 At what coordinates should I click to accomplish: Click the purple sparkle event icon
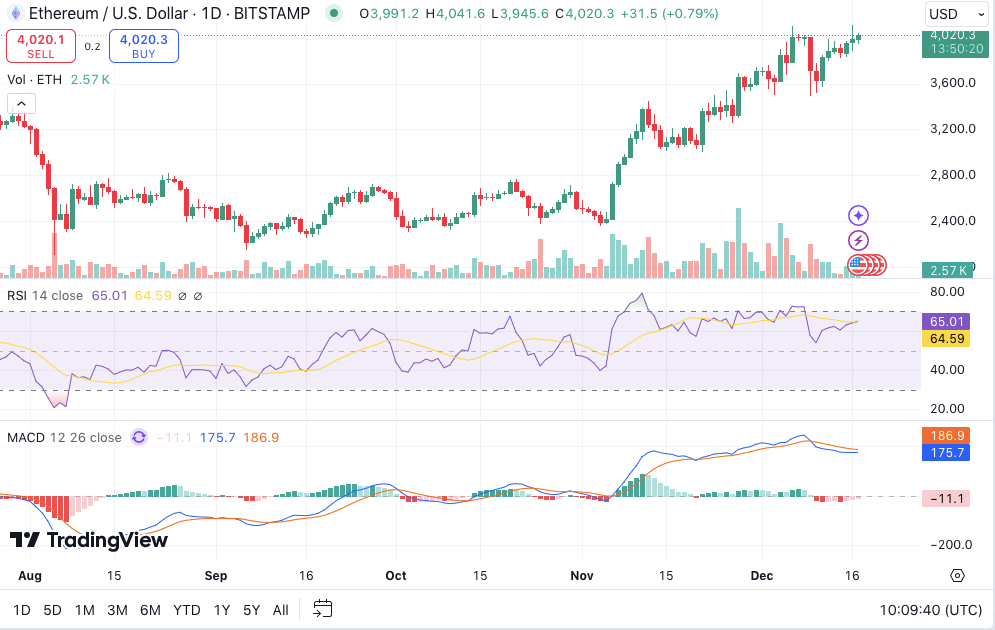(x=858, y=215)
